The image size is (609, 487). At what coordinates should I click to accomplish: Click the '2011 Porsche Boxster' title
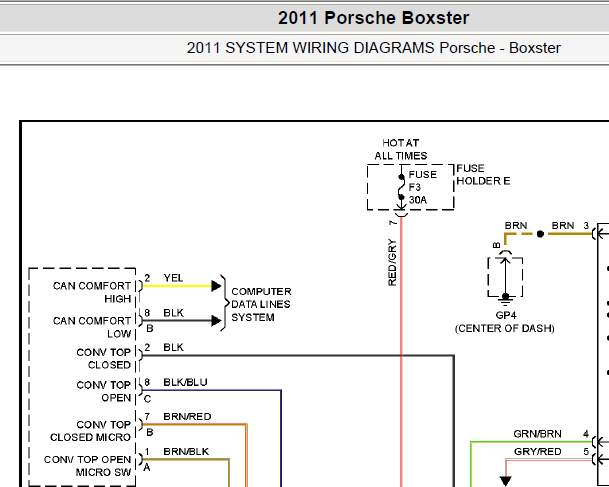coord(373,18)
